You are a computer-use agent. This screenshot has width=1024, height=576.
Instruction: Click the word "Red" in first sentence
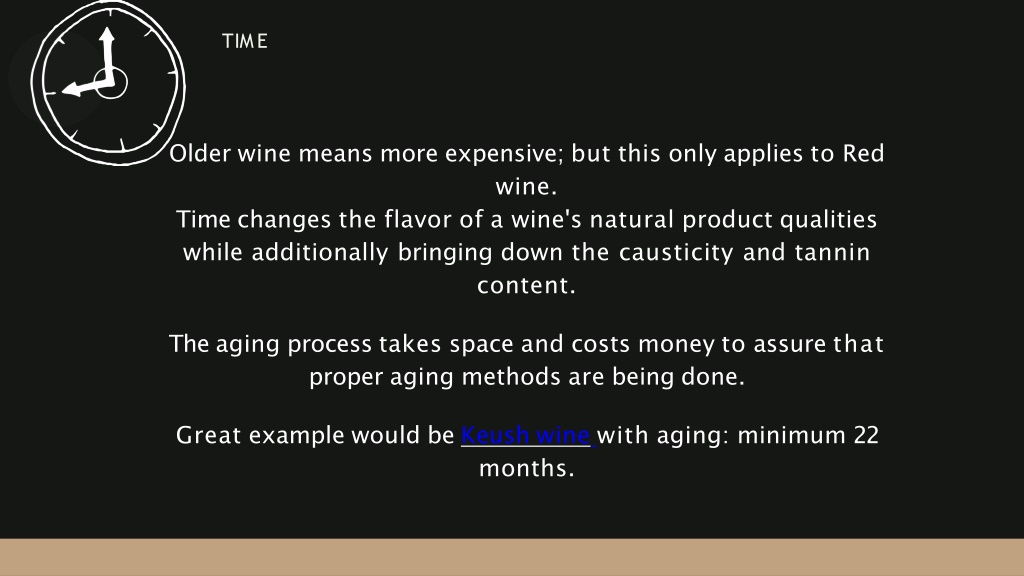[863, 153]
